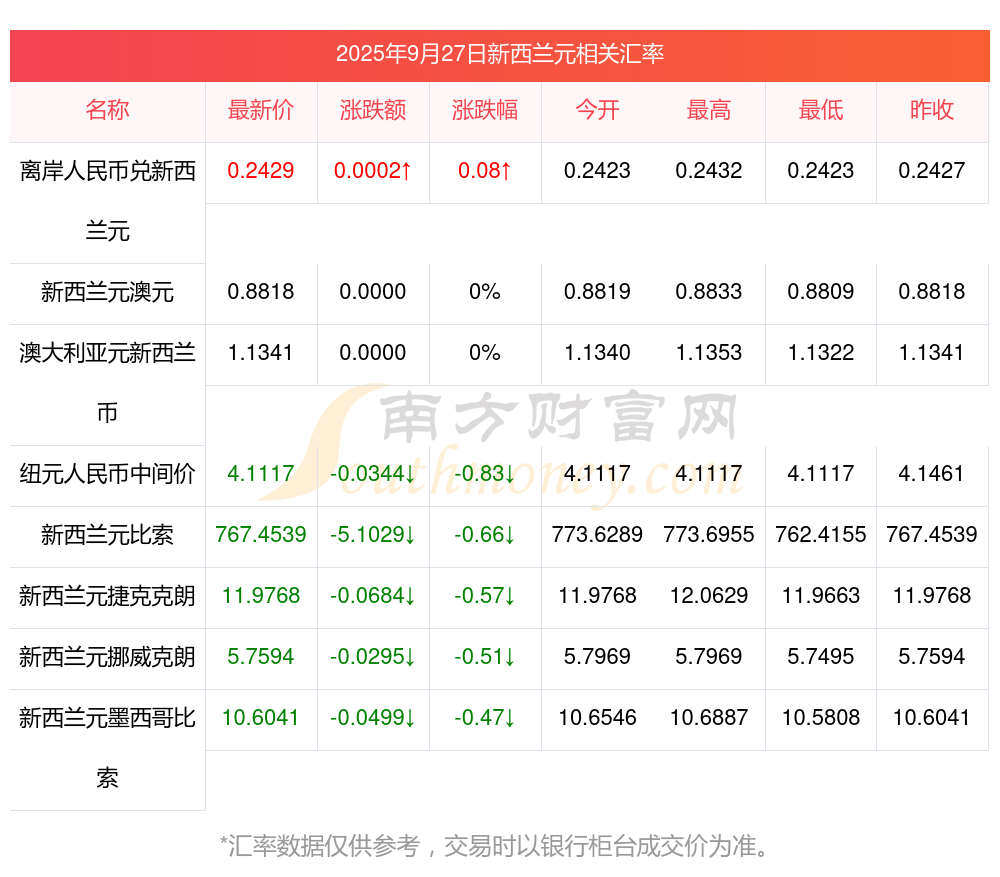Click the 昨收 column header
The width and height of the screenshot is (1000, 877).
tap(932, 110)
